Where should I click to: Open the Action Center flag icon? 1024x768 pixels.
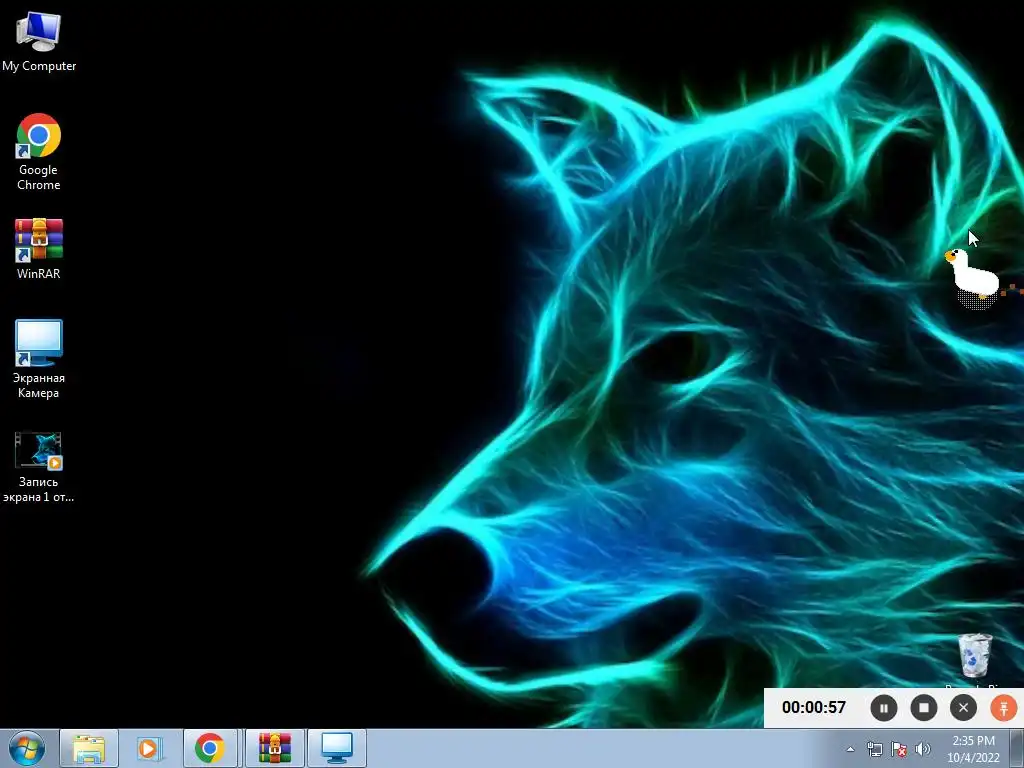(x=899, y=749)
